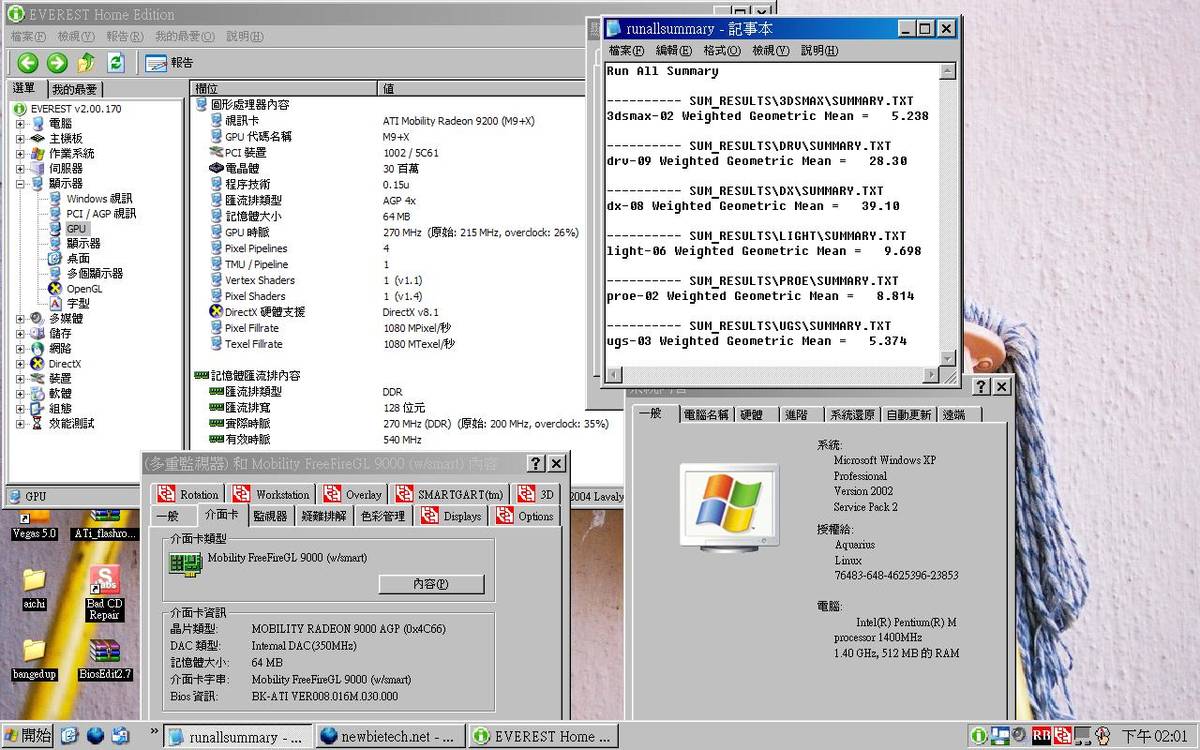Viewport: 1200px width, 750px height.
Task: Open the 報告(R) menu in EVEREST
Action: (124, 37)
